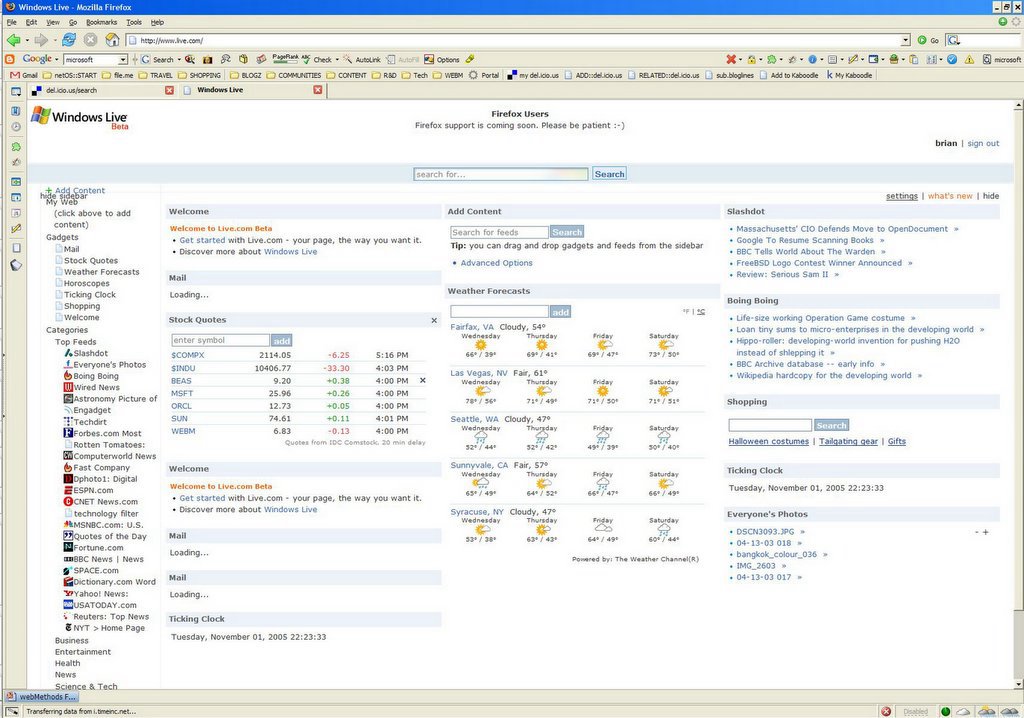Click Halloween costumes shopping link

click(x=769, y=441)
